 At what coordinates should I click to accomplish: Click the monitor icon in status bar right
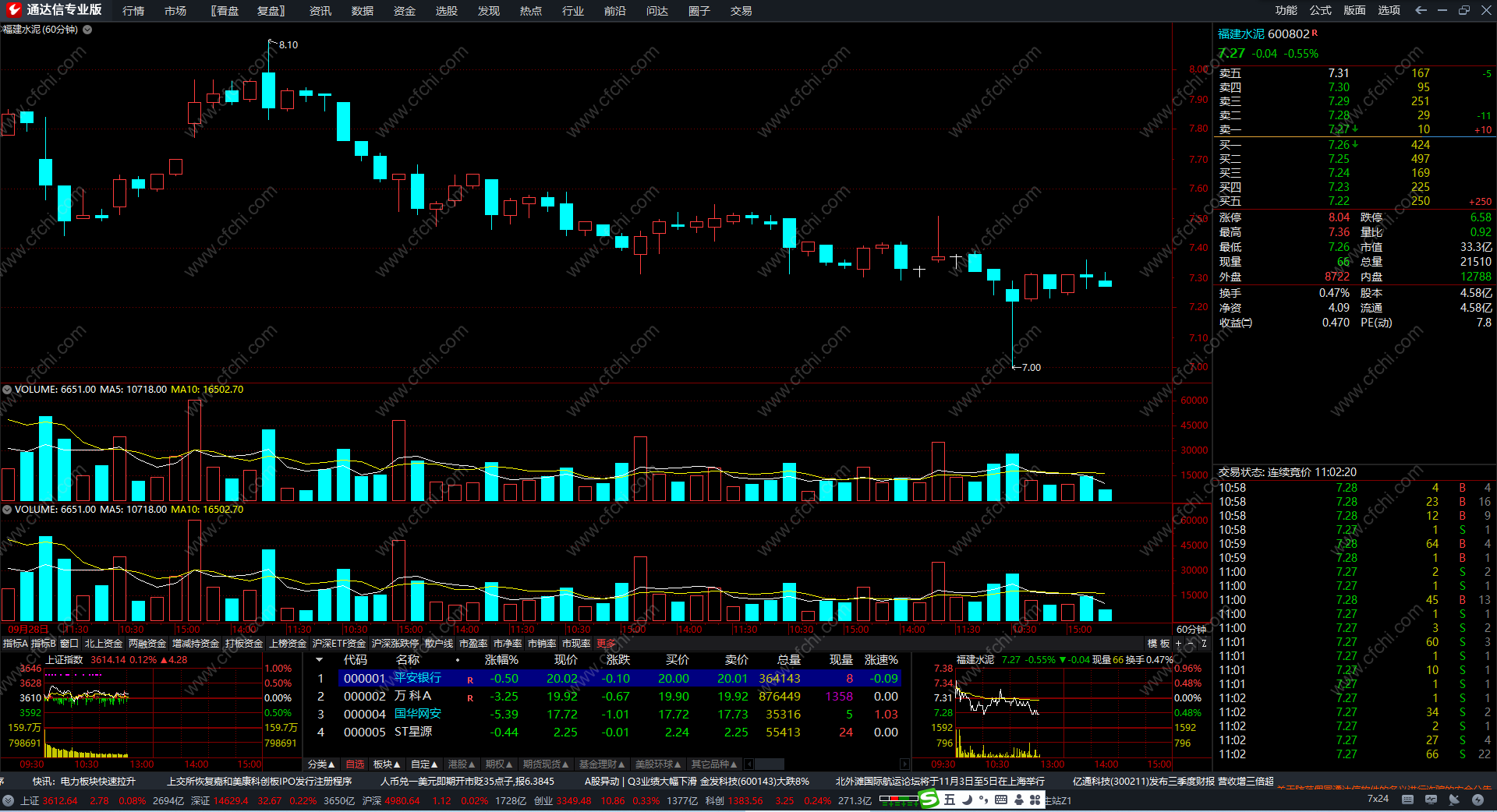click(1432, 800)
